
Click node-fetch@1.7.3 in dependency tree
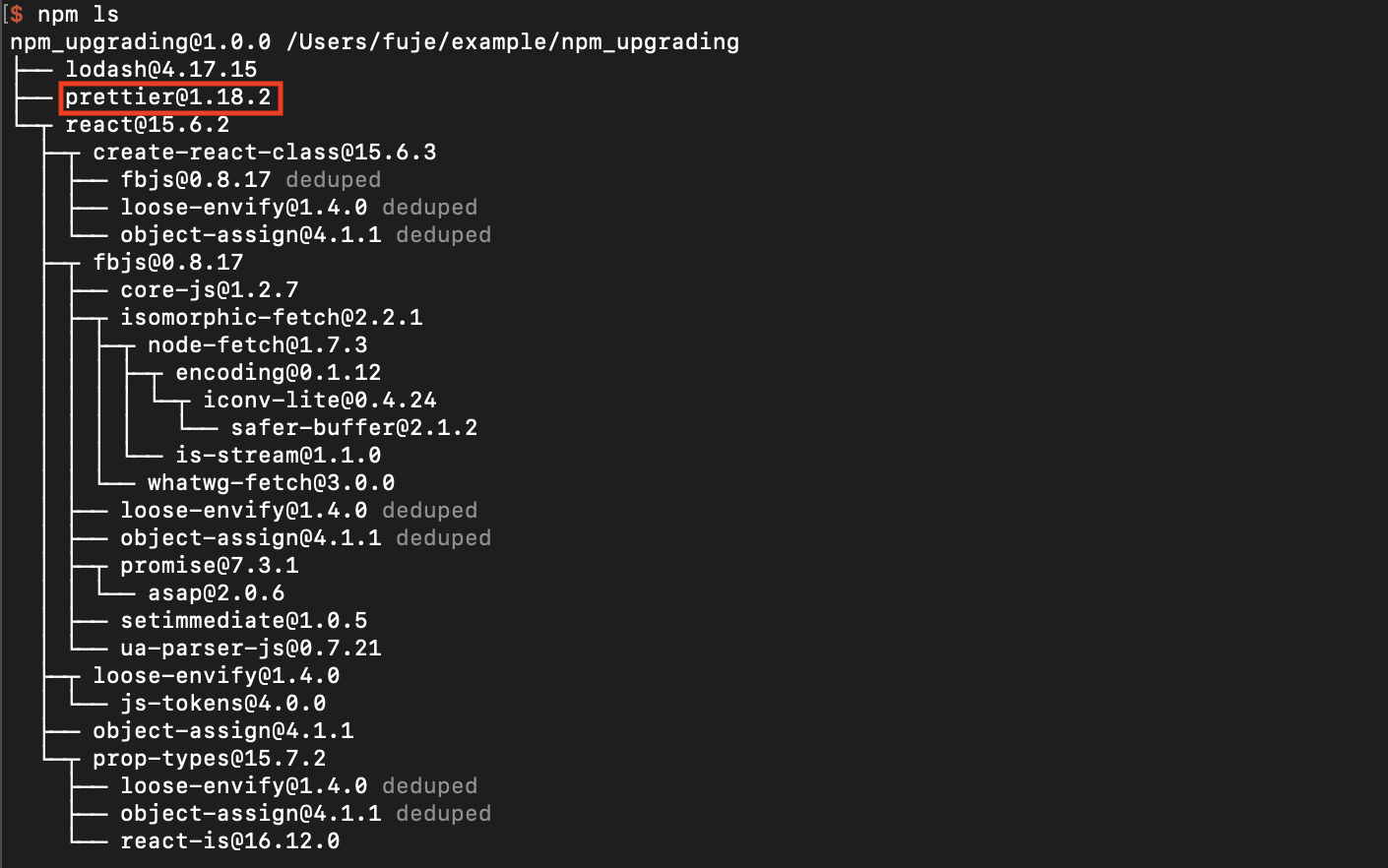tap(258, 345)
